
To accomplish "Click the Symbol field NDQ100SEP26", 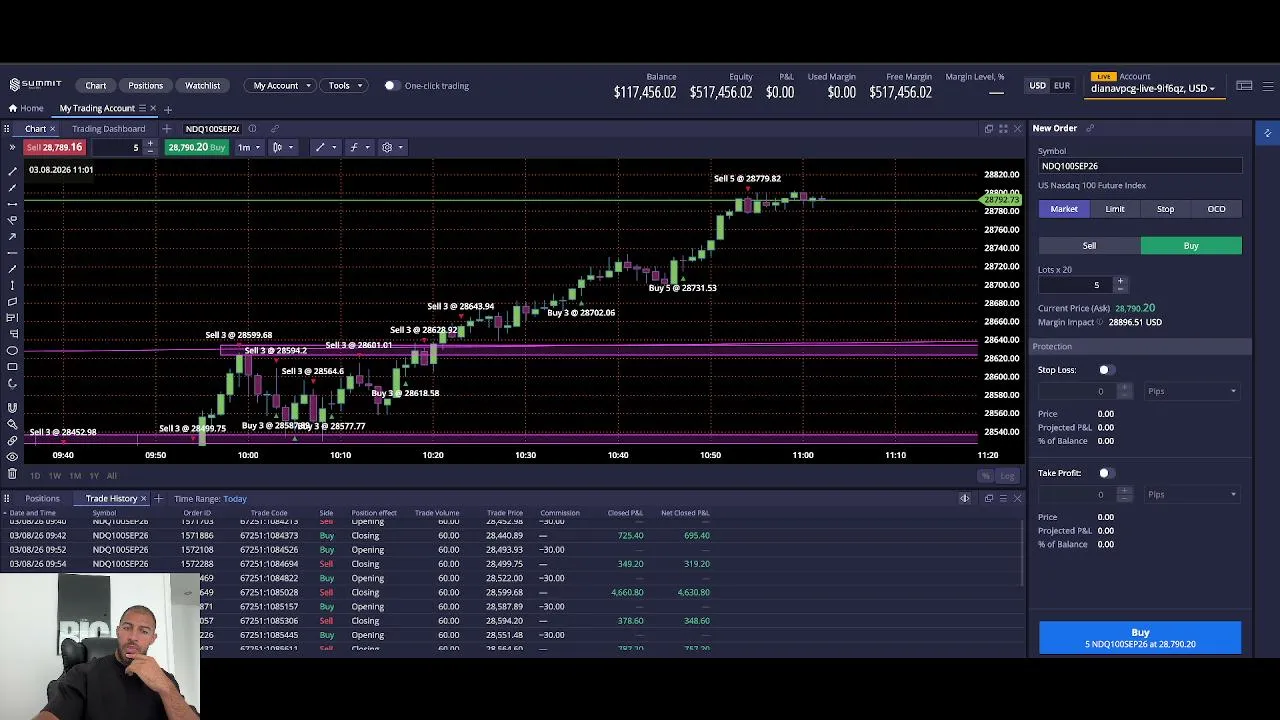I will [1140, 166].
